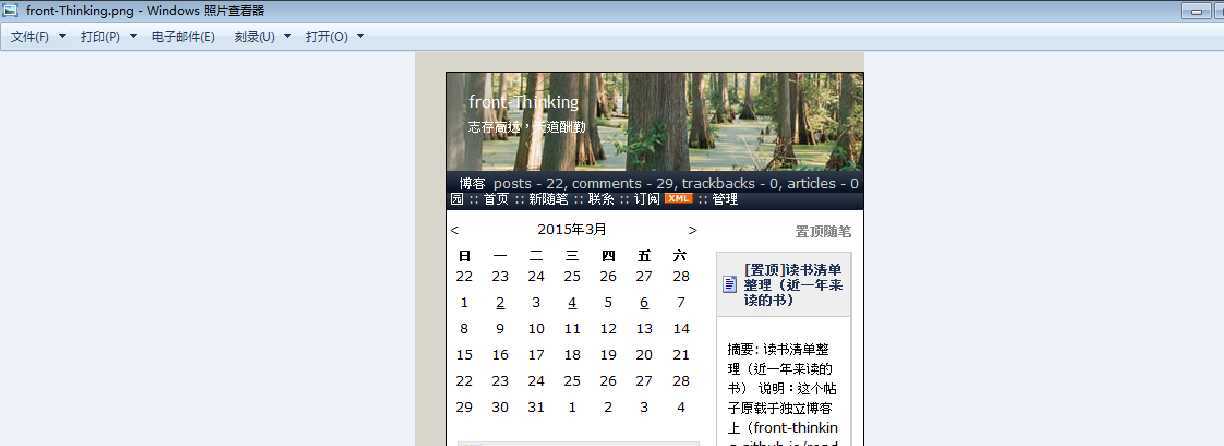Open the 打印(P) menu

click(x=100, y=37)
